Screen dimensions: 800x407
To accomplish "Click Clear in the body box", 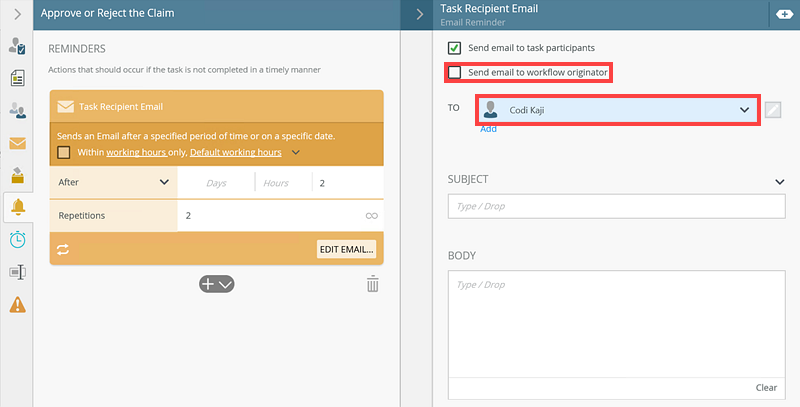I will [x=766, y=388].
